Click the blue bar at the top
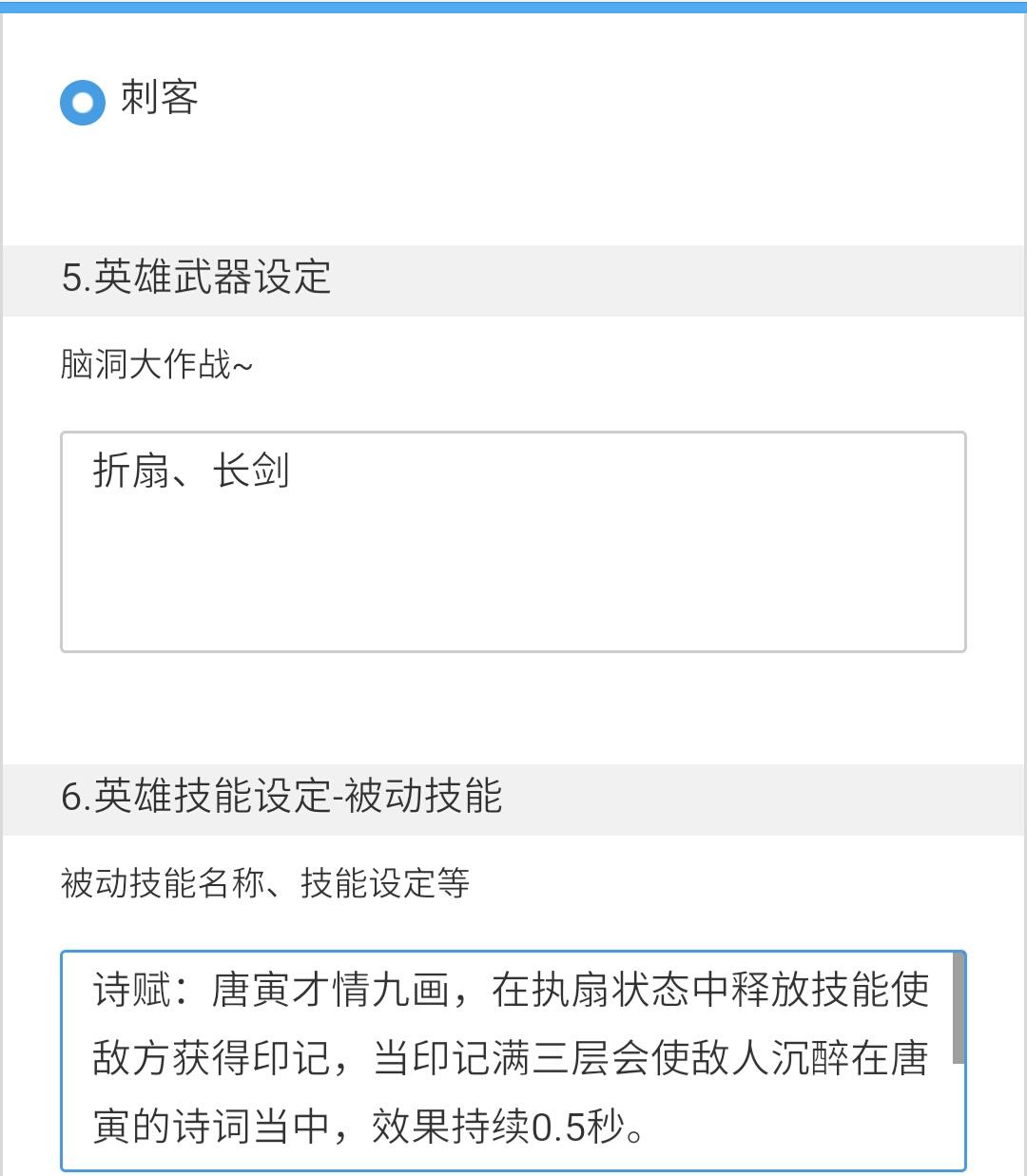 (x=513, y=6)
